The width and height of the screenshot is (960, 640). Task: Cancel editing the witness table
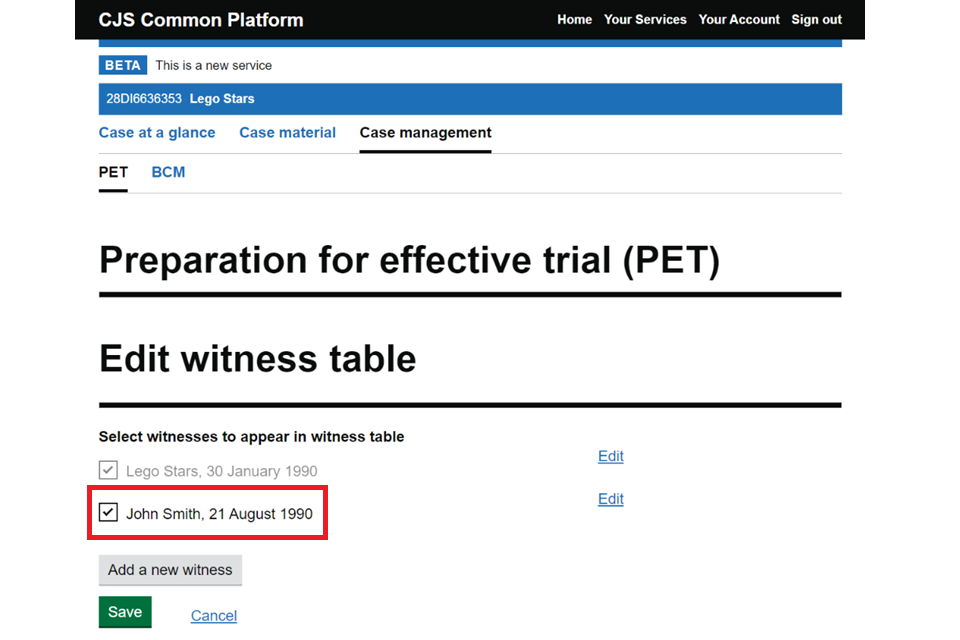[213, 616]
